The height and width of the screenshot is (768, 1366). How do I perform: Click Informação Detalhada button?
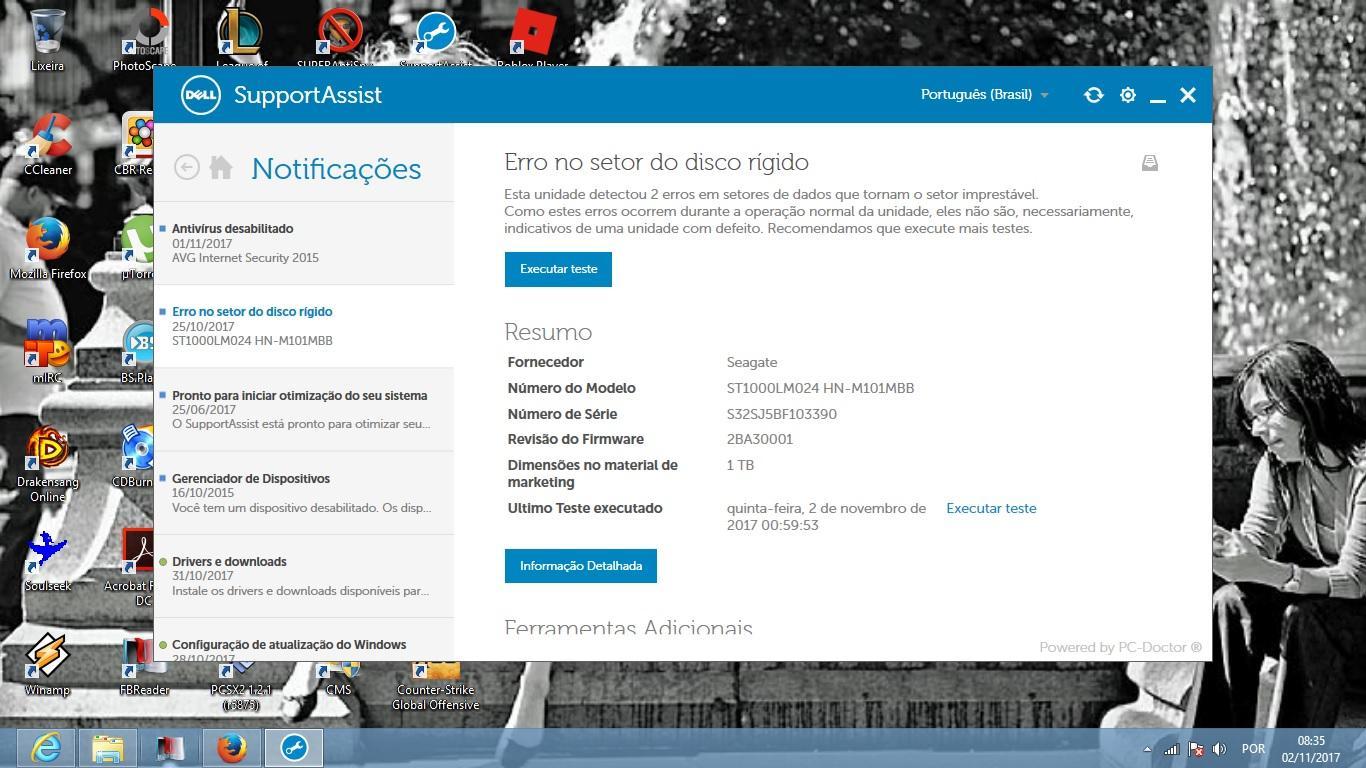[581, 566]
